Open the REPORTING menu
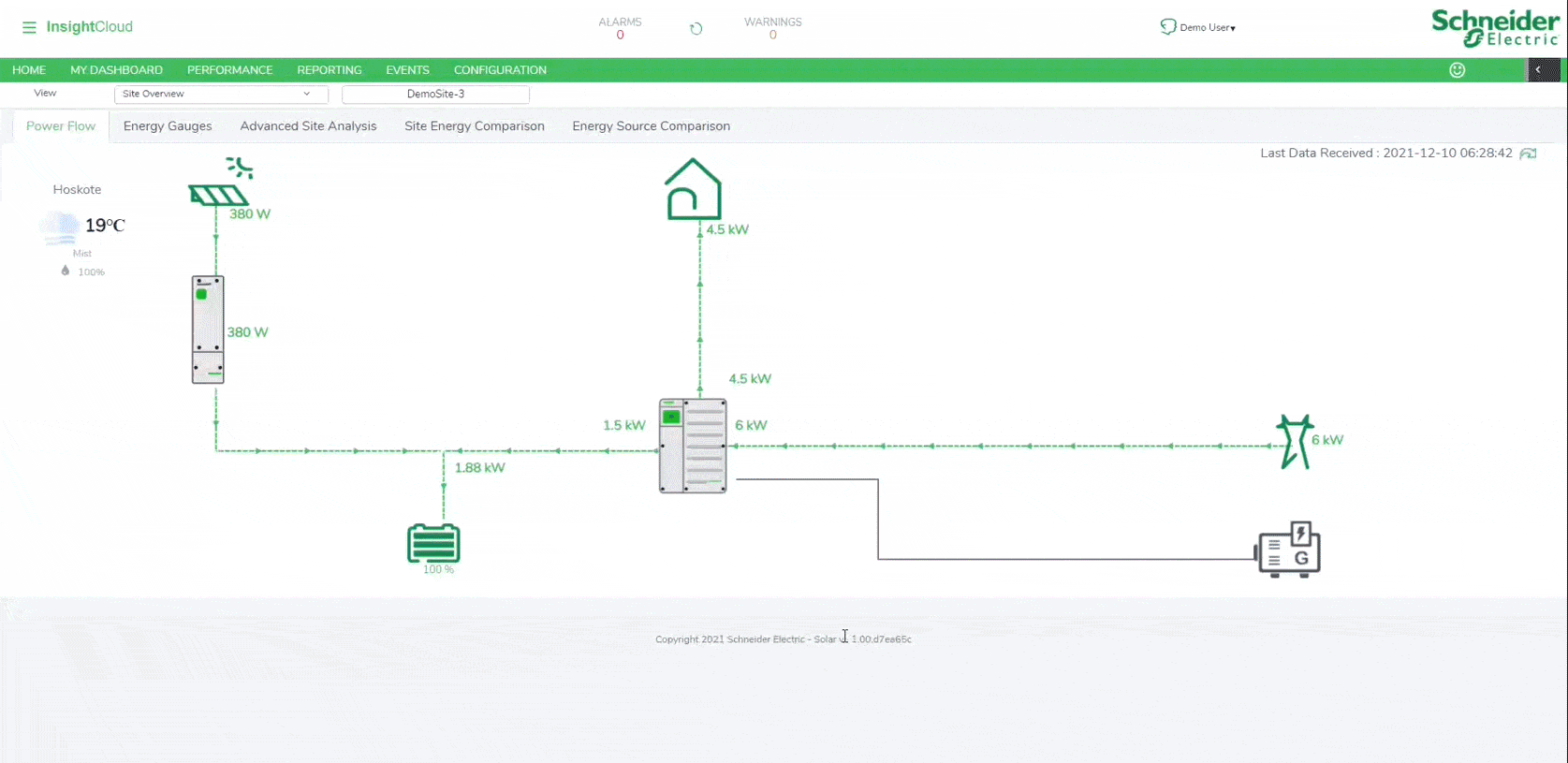Image resolution: width=1568 pixels, height=763 pixels. click(x=330, y=70)
